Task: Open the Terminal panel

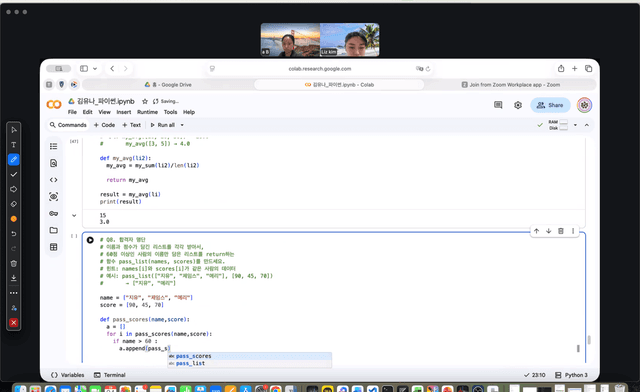Action: click(x=109, y=375)
